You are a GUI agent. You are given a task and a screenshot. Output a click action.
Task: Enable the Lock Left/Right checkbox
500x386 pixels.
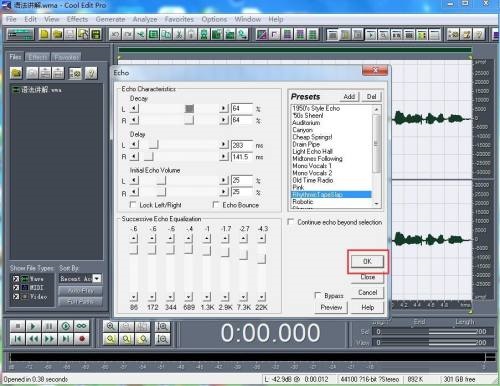(x=133, y=204)
